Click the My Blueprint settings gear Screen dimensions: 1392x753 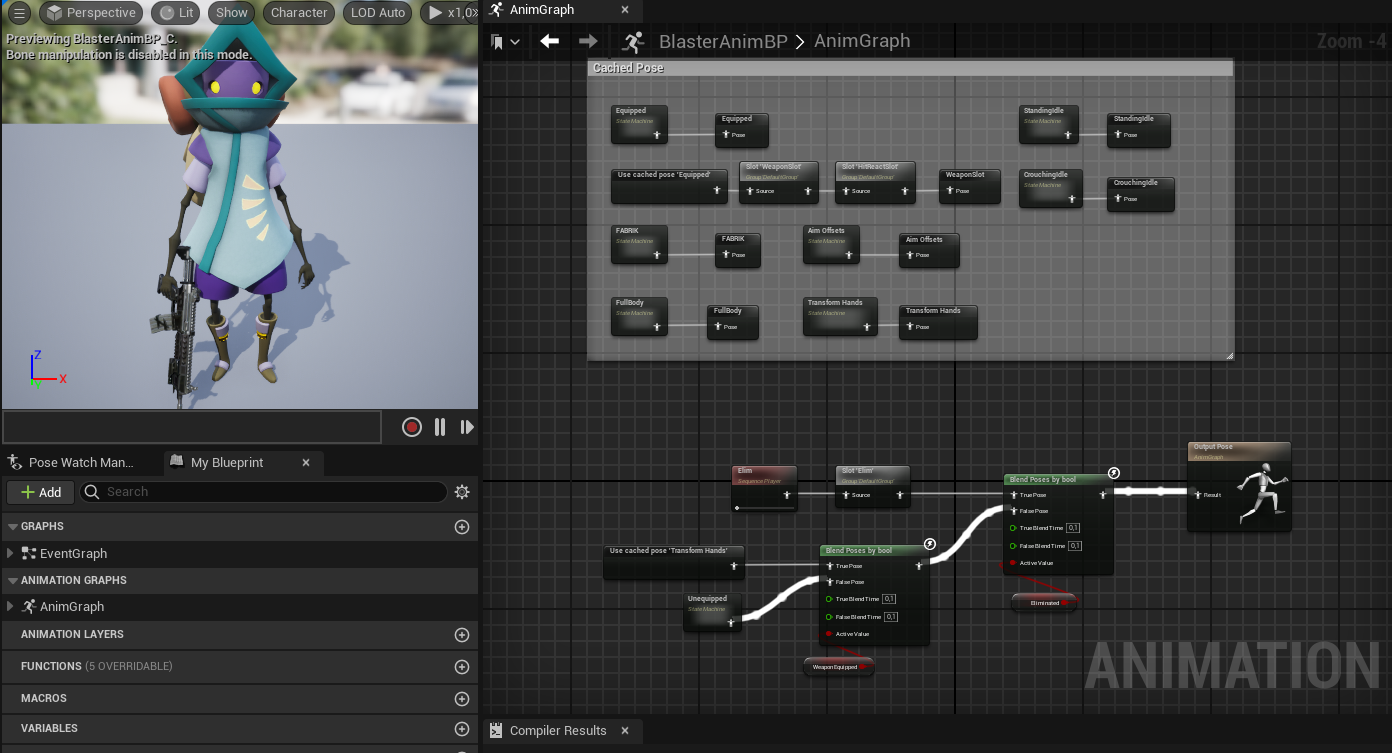point(462,492)
